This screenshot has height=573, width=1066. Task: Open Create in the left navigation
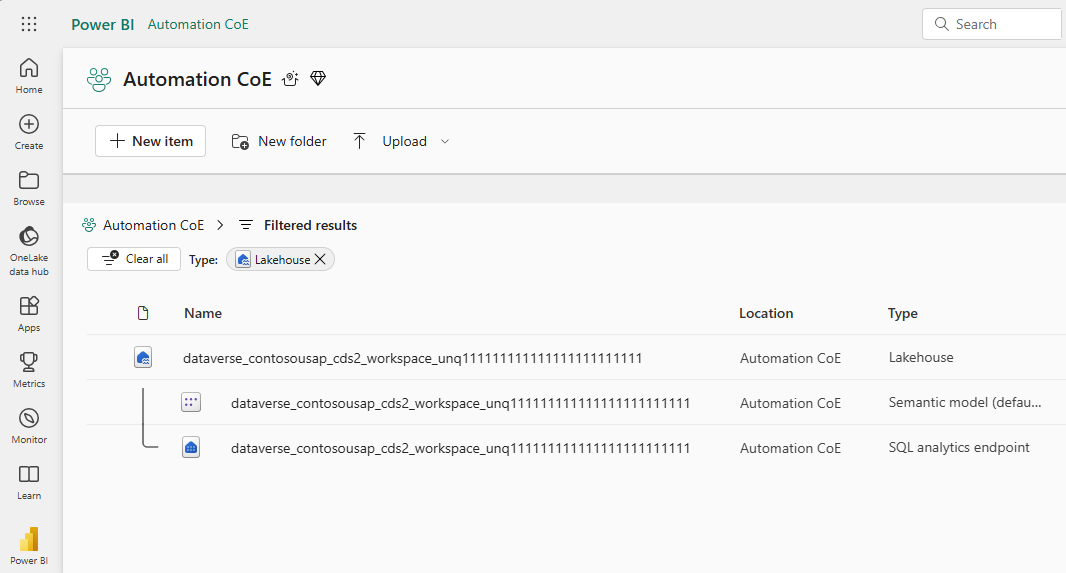[x=29, y=132]
